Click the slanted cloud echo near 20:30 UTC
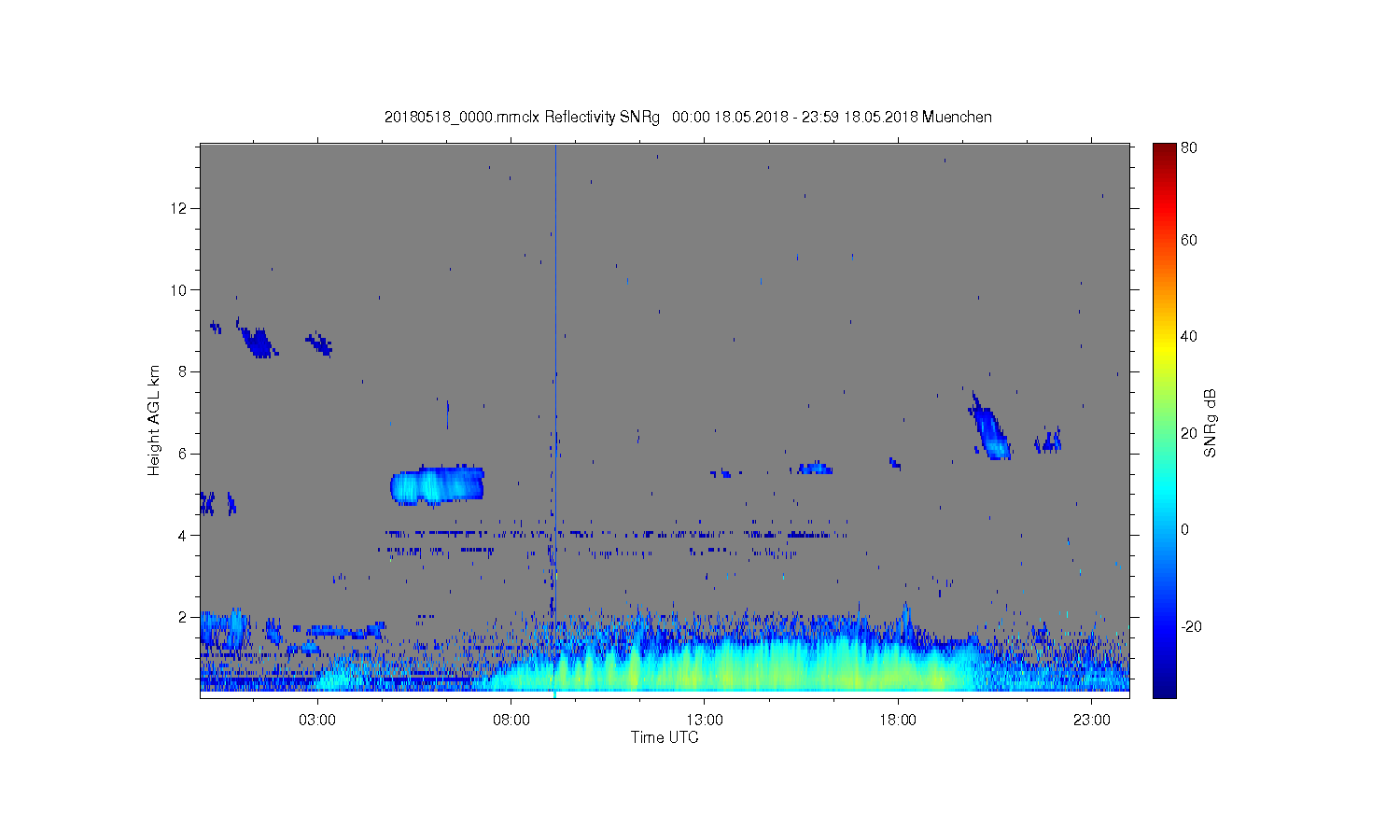1400x840 pixels. [x=989, y=427]
